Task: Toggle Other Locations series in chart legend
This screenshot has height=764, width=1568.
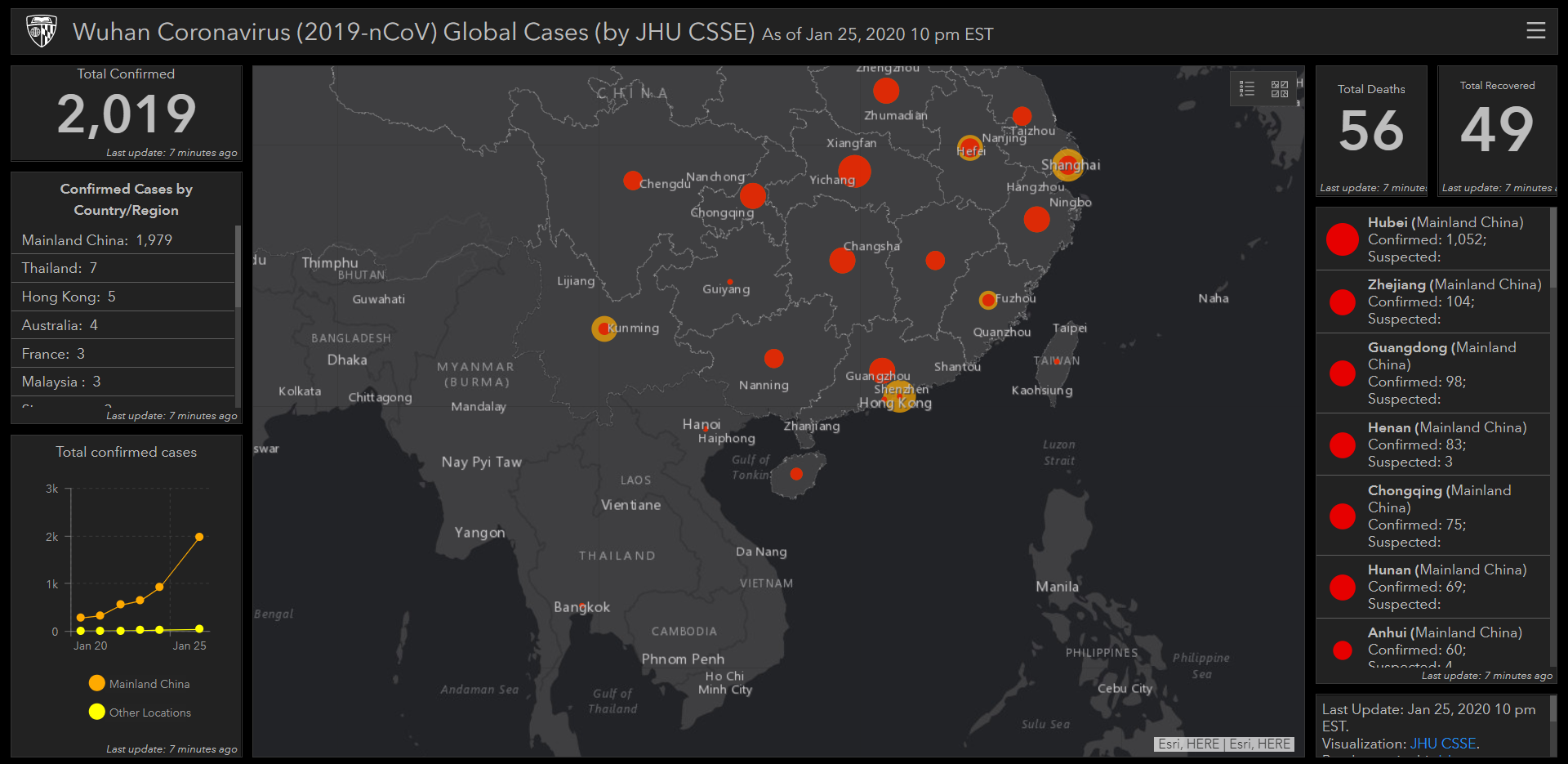Action: coord(140,712)
